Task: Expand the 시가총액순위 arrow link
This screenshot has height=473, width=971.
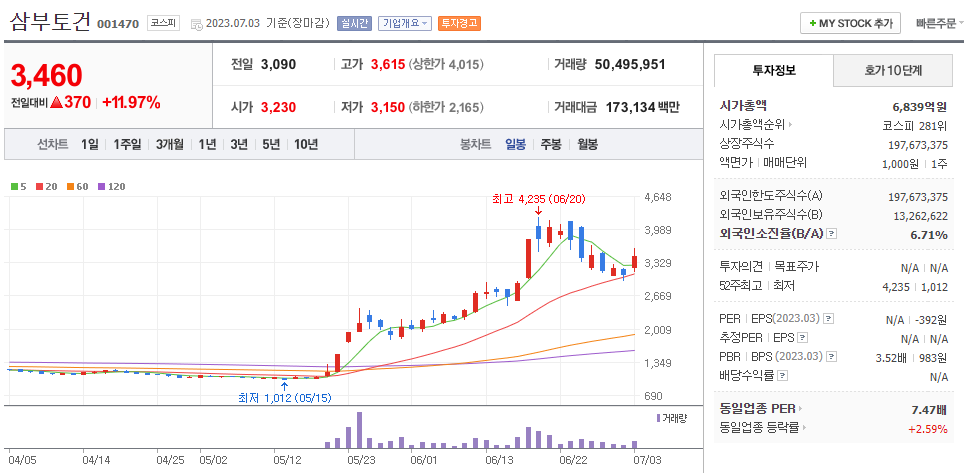Action: 791,125
